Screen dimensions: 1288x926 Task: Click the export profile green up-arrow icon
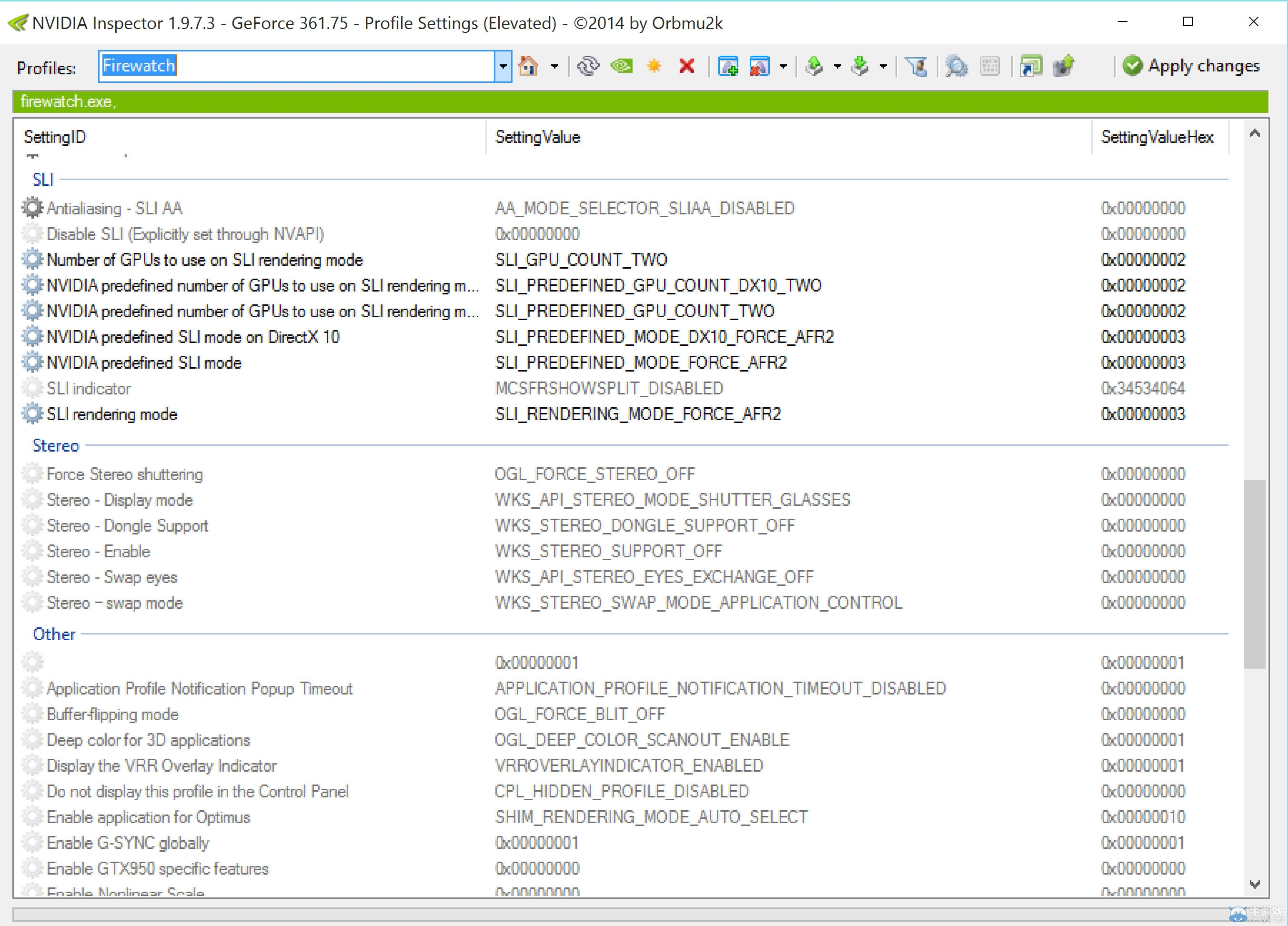tap(815, 66)
